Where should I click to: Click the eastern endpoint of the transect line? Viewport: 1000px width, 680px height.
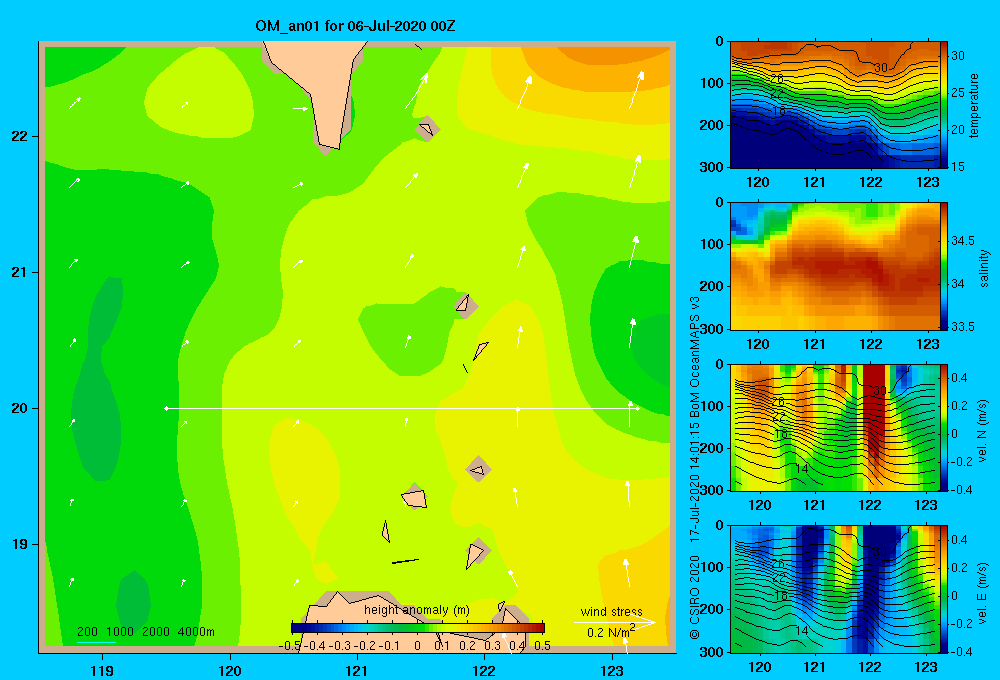(x=637, y=408)
